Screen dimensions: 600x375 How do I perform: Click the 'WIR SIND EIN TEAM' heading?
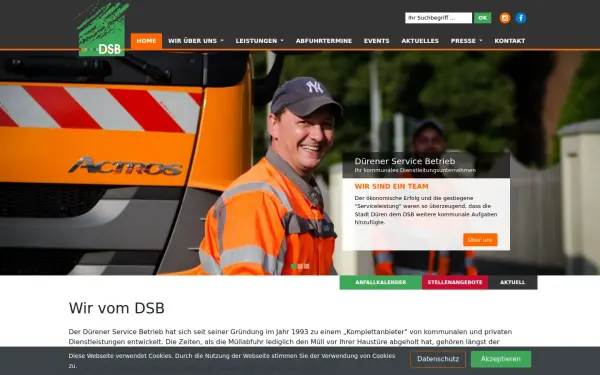[x=391, y=187]
